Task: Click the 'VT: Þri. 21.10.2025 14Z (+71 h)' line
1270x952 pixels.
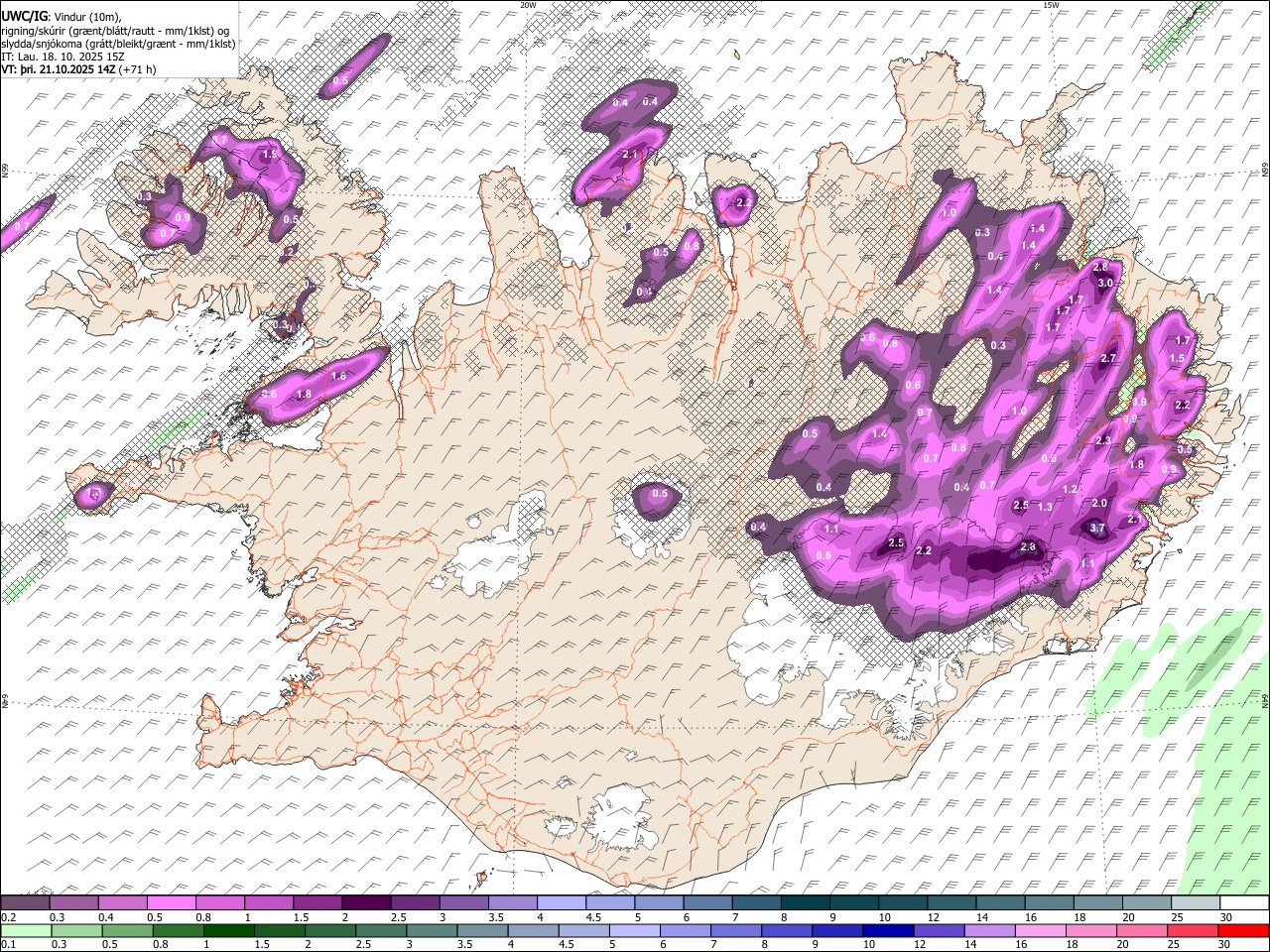Action: 78,69
